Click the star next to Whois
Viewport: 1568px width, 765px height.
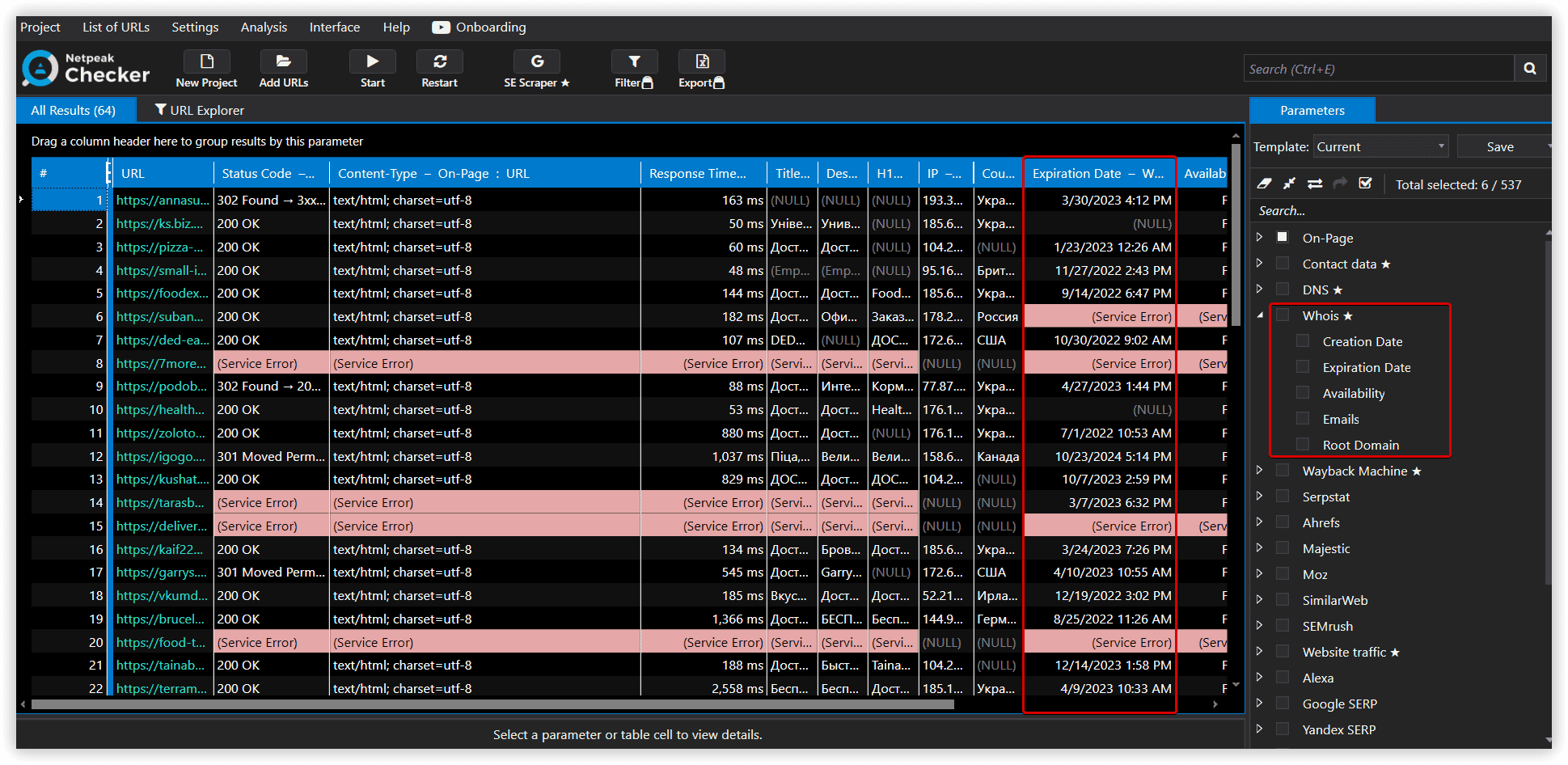click(x=1348, y=316)
